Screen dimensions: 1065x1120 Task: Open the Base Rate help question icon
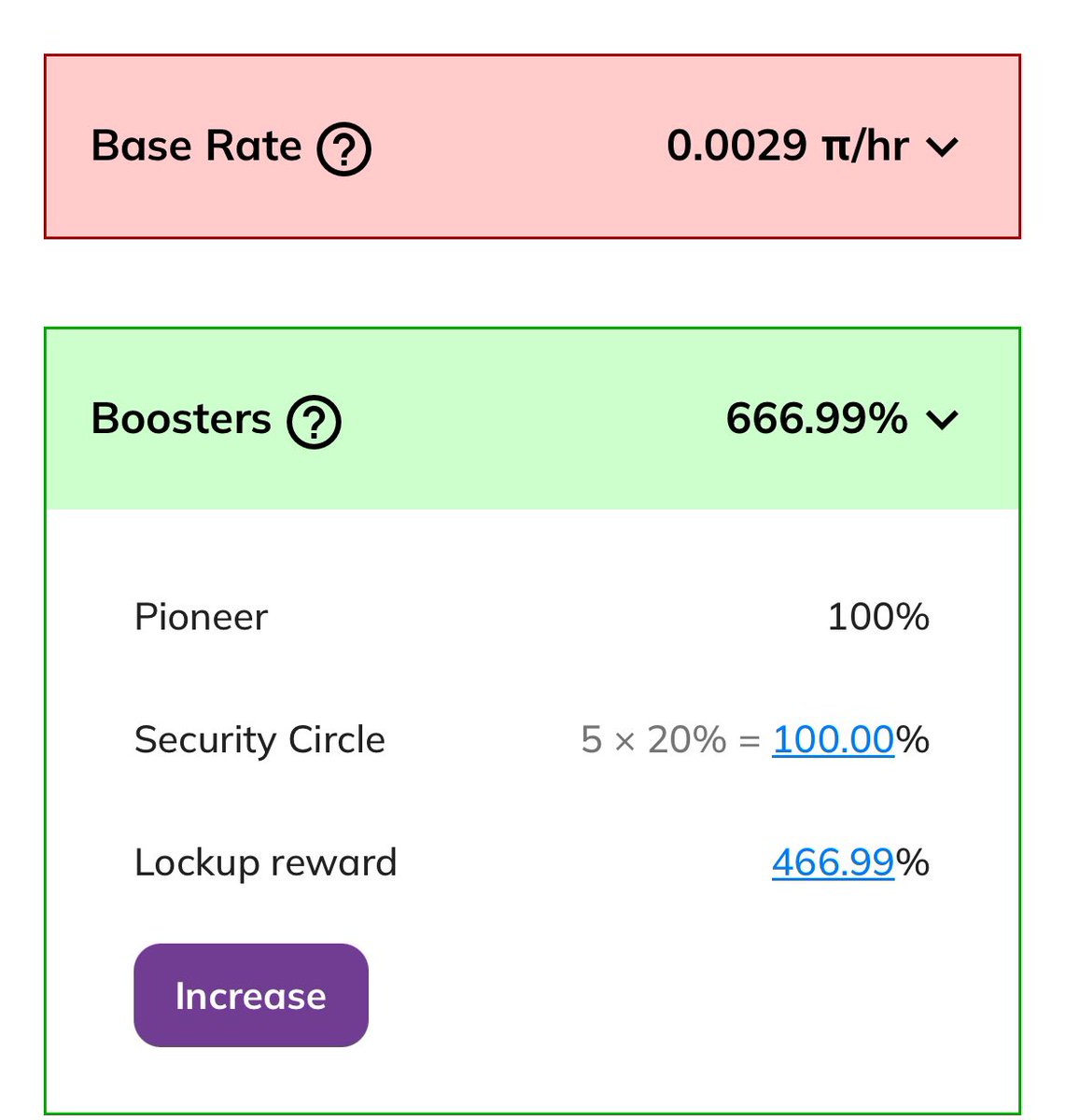(344, 148)
